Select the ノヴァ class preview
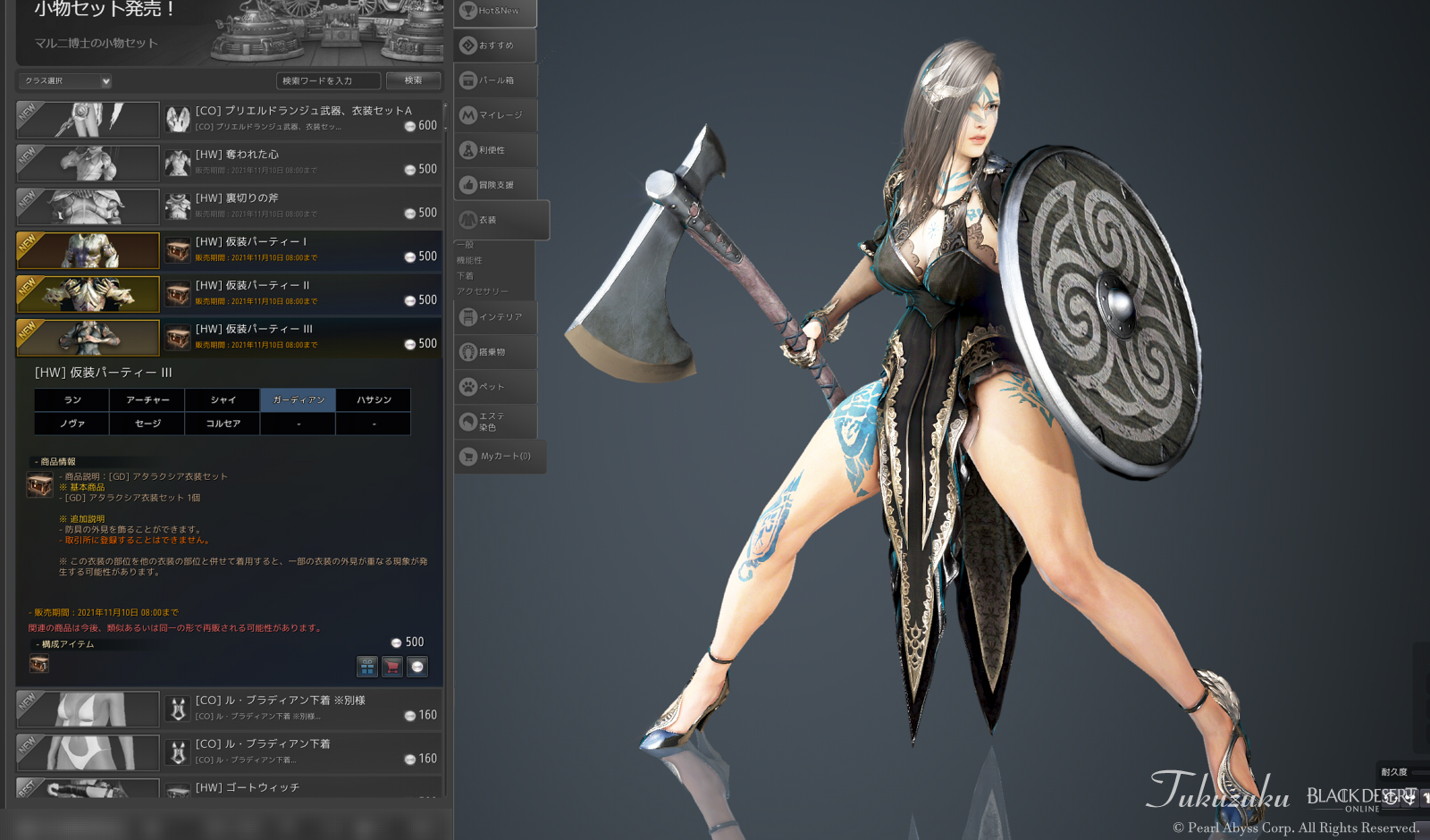Screen dimensions: 1430x840 click(72, 424)
